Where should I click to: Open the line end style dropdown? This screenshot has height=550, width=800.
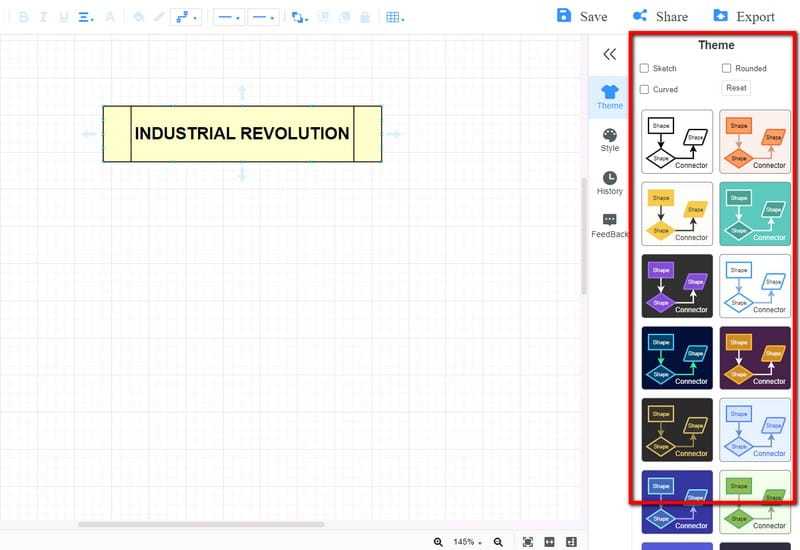point(263,17)
